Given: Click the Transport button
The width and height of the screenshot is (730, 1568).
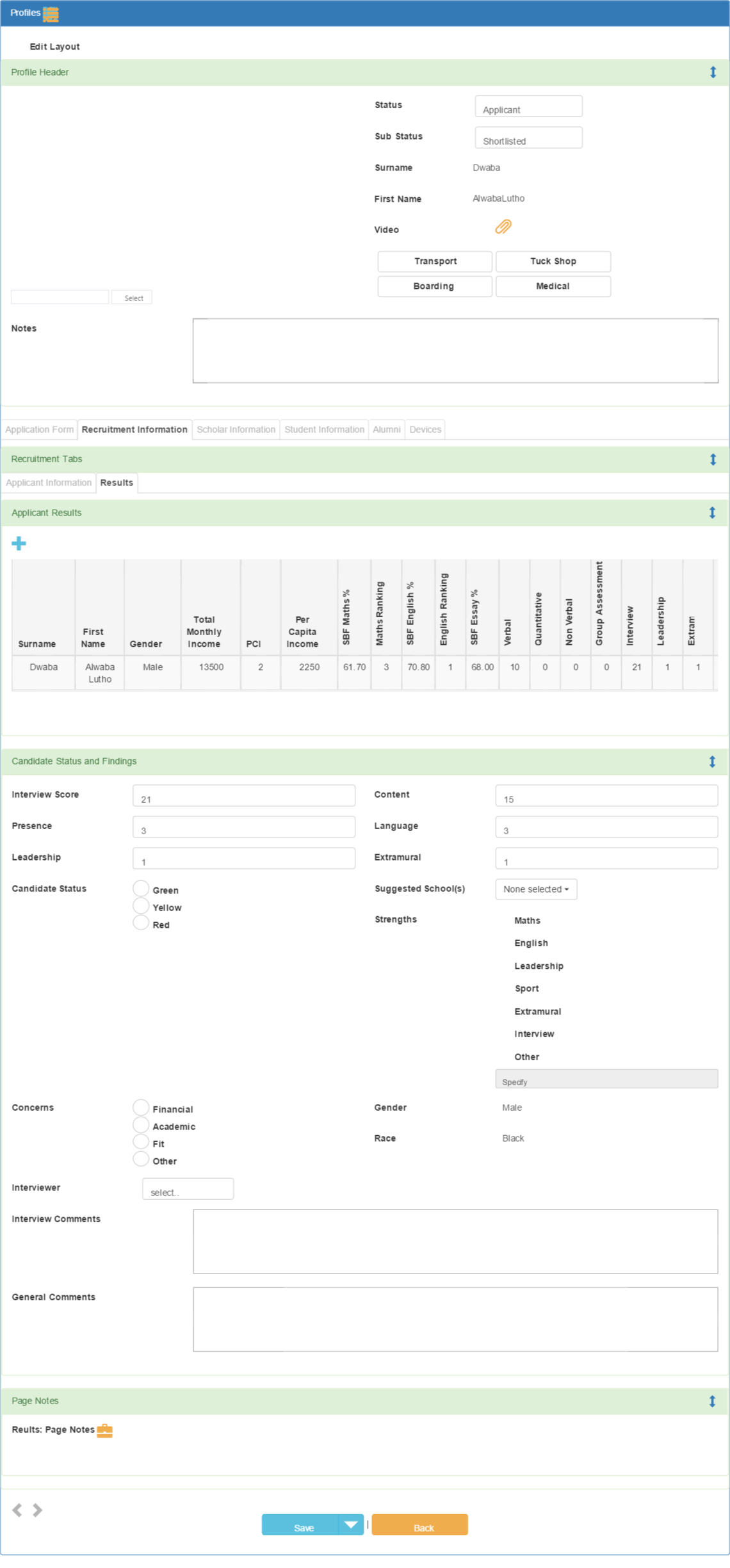Looking at the screenshot, I should (x=435, y=261).
